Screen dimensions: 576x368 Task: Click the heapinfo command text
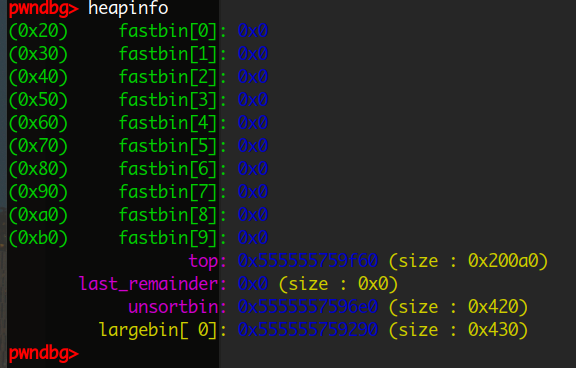click(x=128, y=8)
